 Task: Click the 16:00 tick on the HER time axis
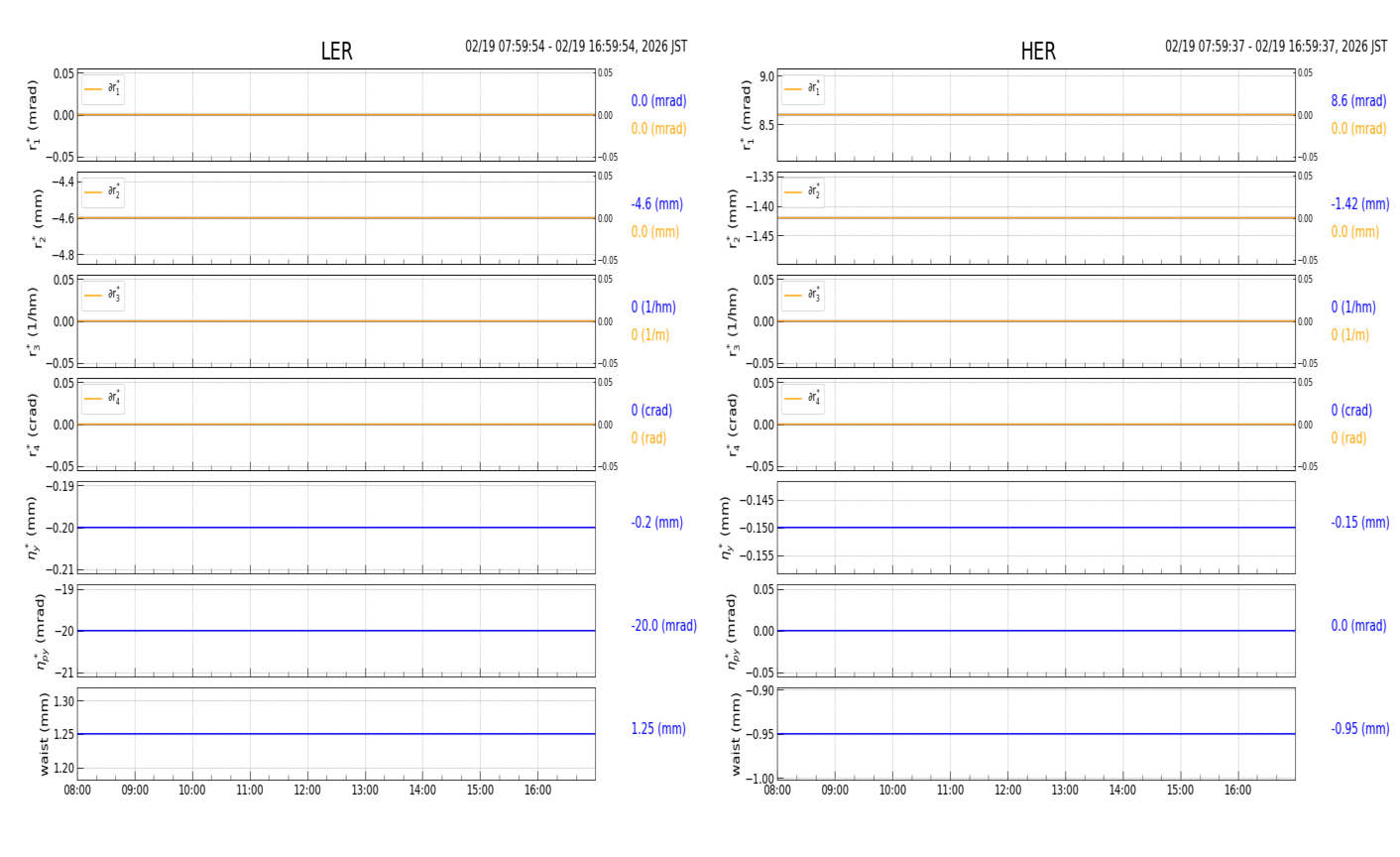pos(1237,791)
